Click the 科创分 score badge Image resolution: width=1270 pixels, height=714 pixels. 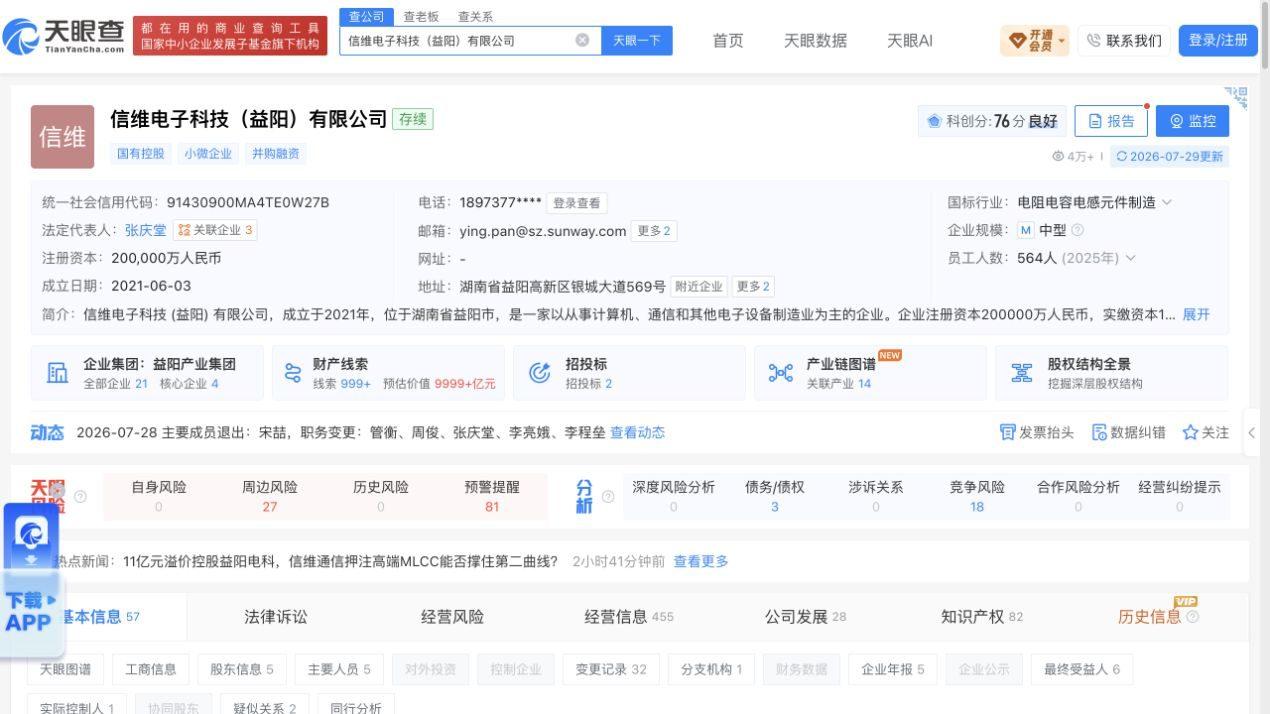point(992,121)
